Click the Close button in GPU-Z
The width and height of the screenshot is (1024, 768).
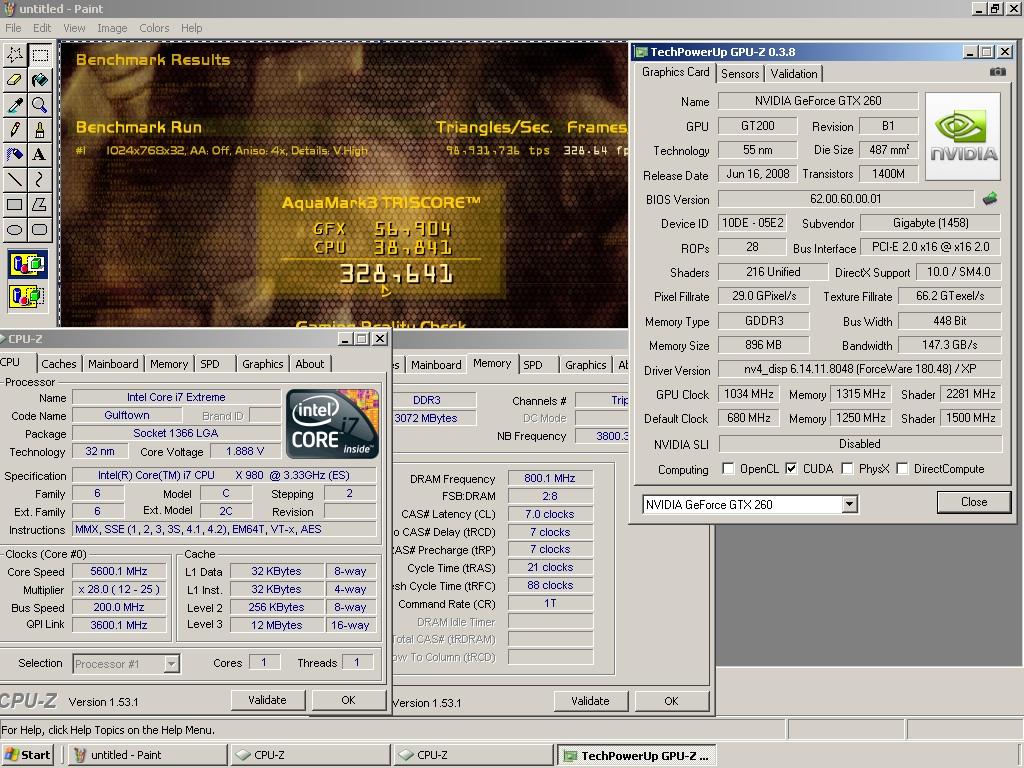pyautogui.click(x=974, y=502)
